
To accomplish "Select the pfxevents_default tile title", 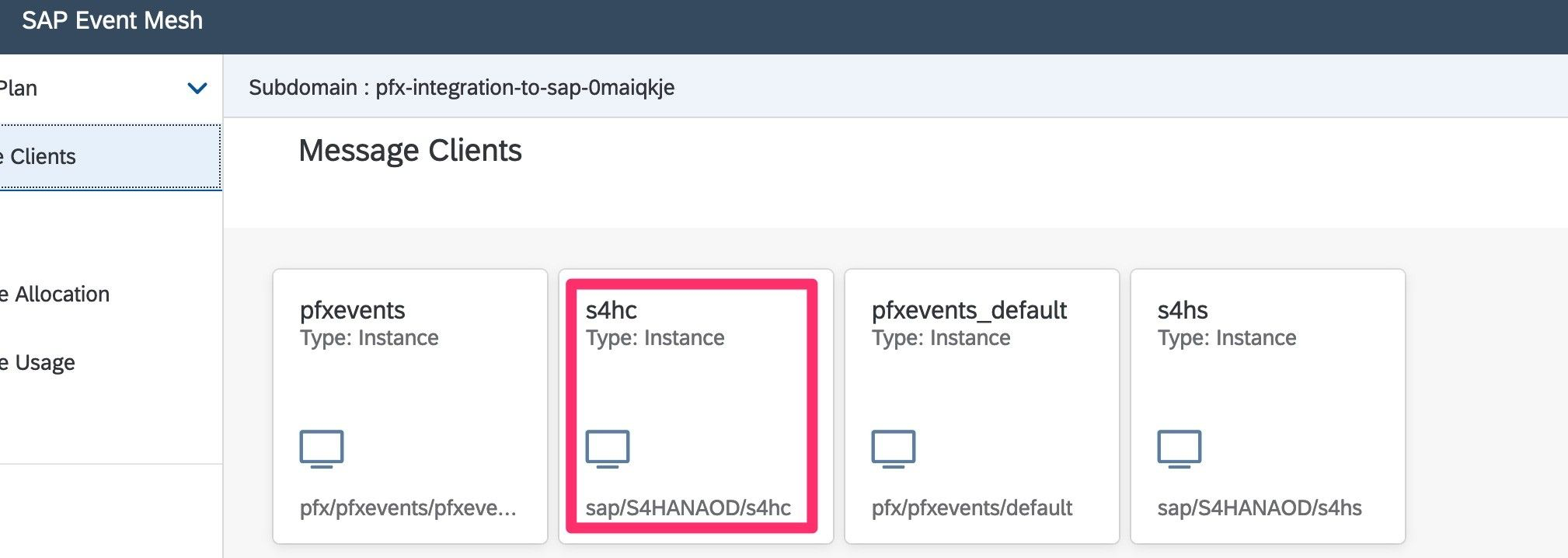I will pos(969,310).
